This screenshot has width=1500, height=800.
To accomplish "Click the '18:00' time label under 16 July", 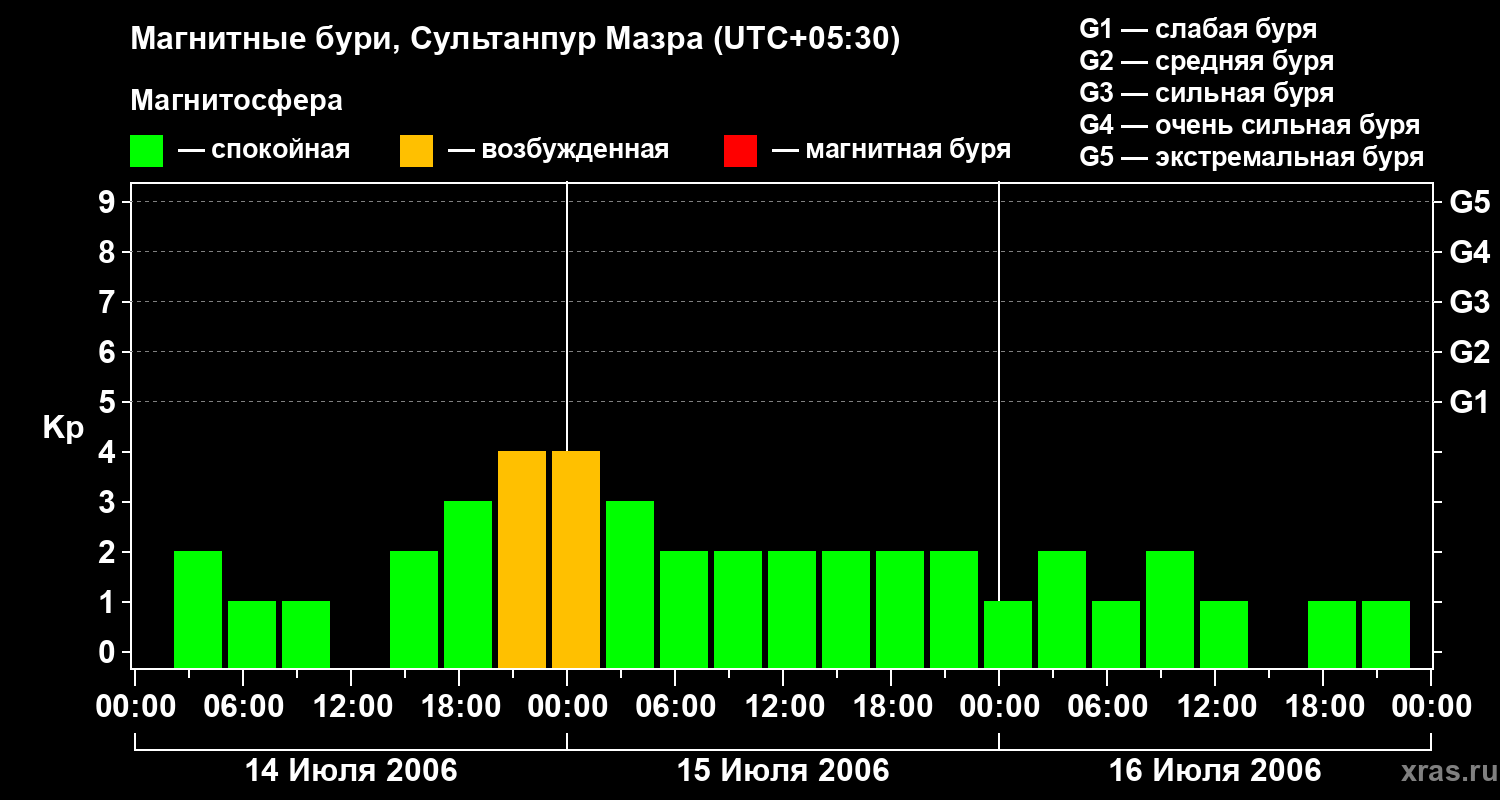I will pos(1323,707).
